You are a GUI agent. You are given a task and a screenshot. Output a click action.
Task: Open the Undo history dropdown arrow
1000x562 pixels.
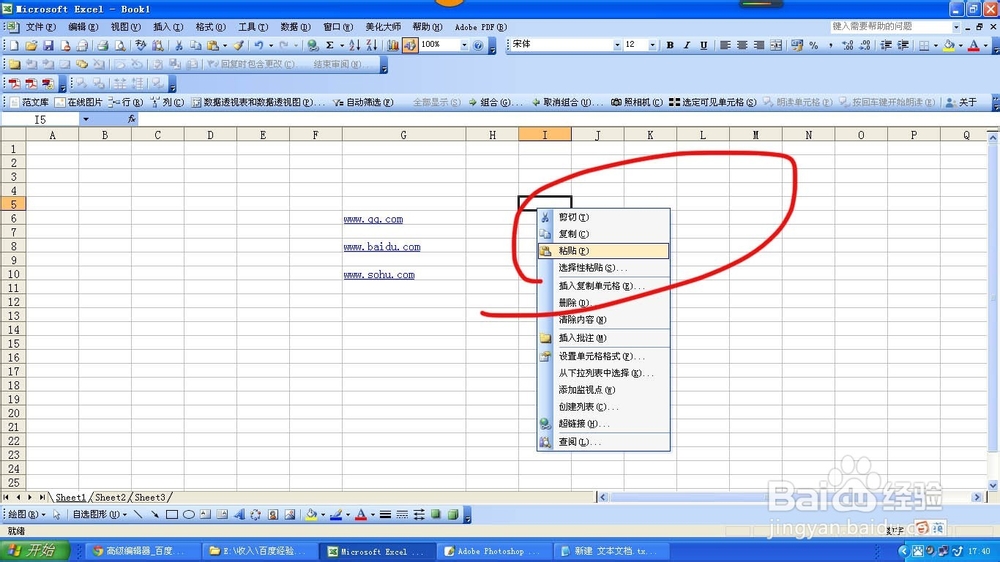[271, 45]
